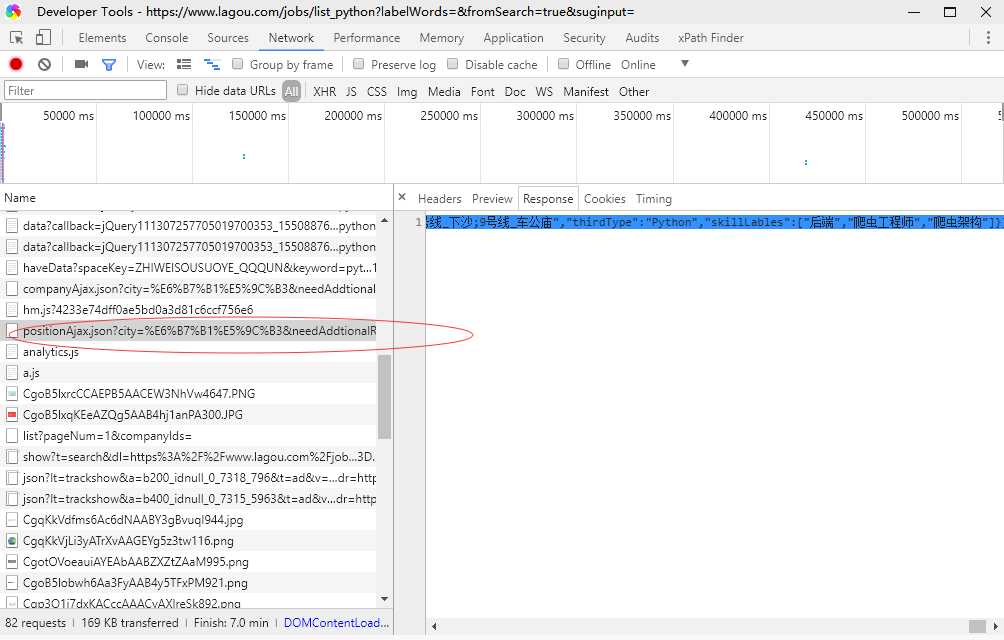Open the xPath Finder tab
The width and height of the screenshot is (1004, 640).
tap(711, 38)
